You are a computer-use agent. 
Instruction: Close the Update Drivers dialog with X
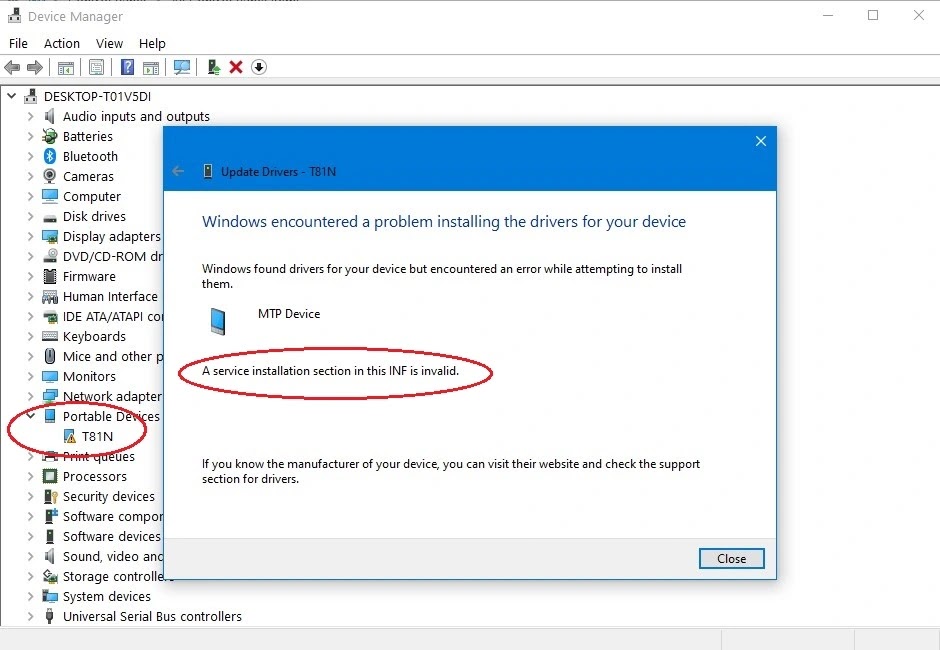(761, 141)
